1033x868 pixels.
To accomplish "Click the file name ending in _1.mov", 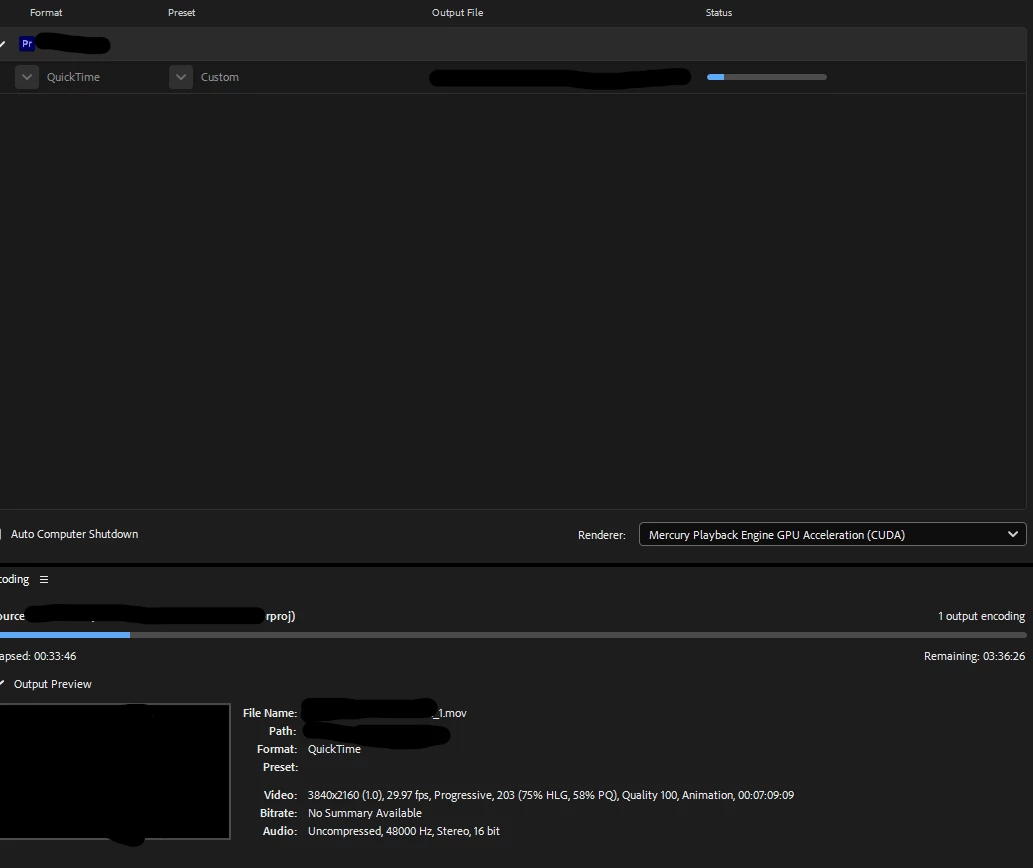I will coord(384,713).
